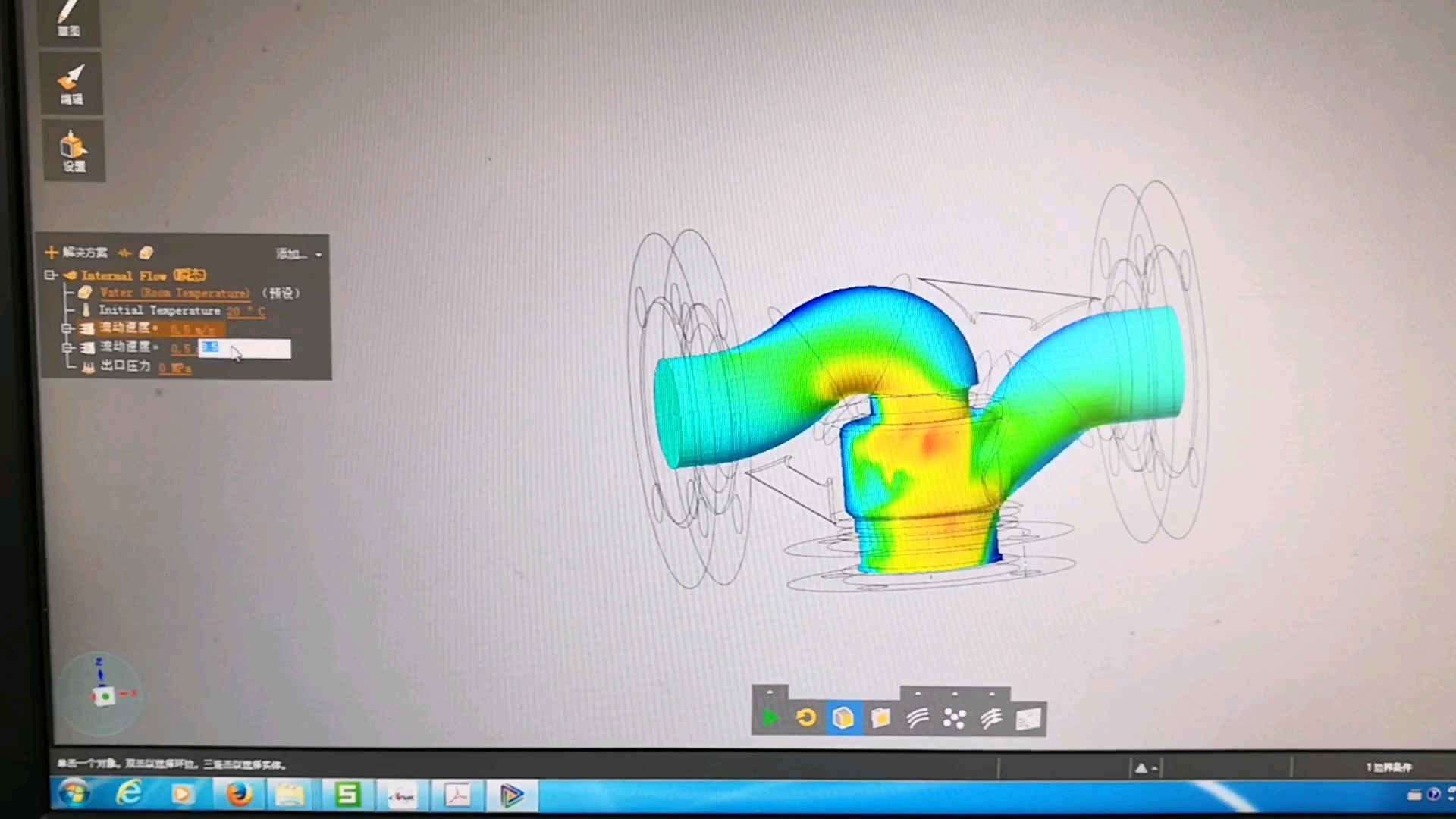Launch Firefox from the Windows taskbar
1456x819 pixels.
pos(240,795)
